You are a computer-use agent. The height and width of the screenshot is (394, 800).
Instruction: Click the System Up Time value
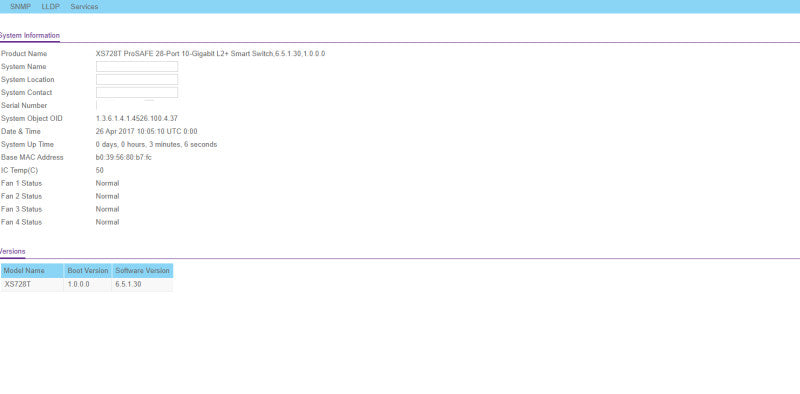[156, 144]
